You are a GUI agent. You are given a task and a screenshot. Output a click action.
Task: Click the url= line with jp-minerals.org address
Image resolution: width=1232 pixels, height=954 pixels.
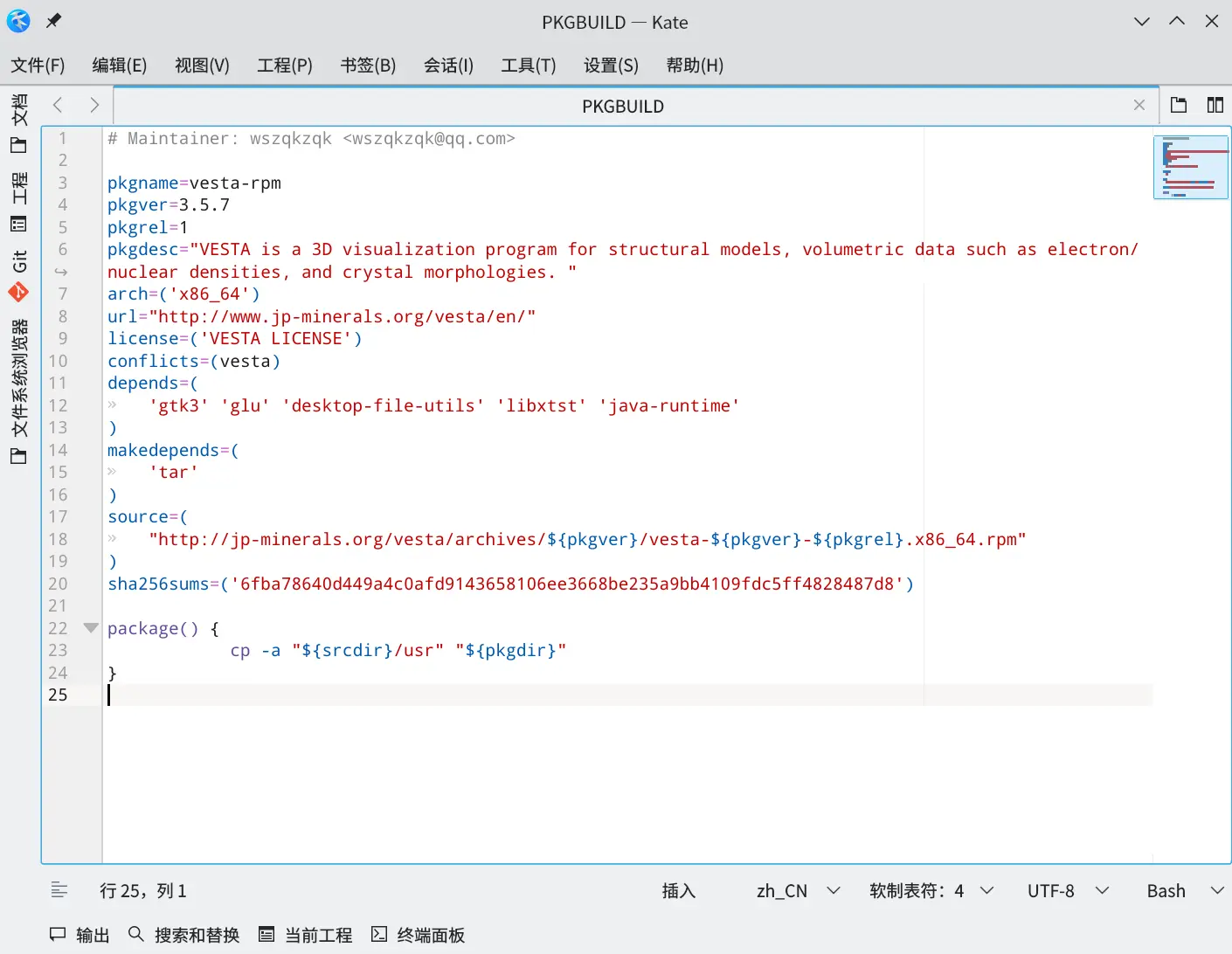322,316
